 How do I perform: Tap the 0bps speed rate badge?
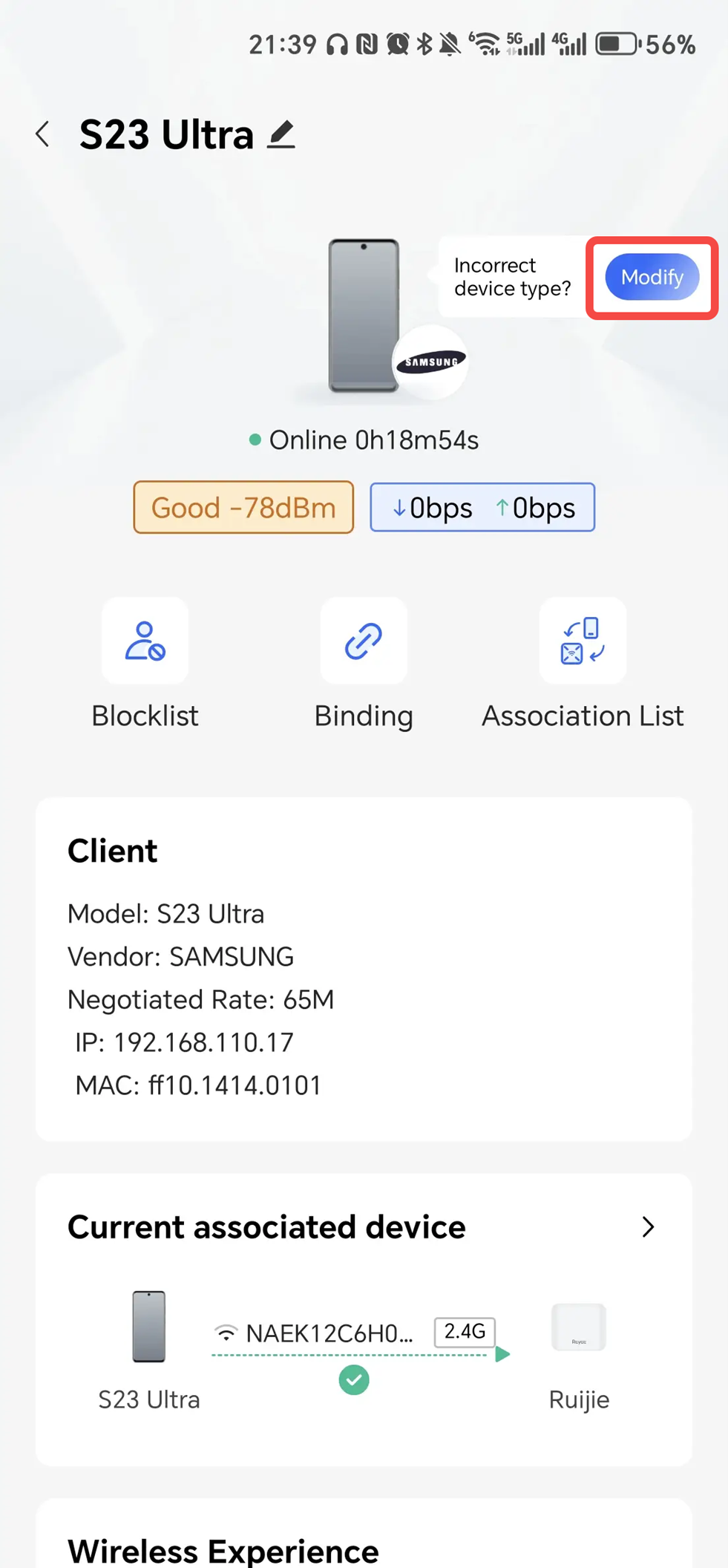pyautogui.click(x=482, y=508)
